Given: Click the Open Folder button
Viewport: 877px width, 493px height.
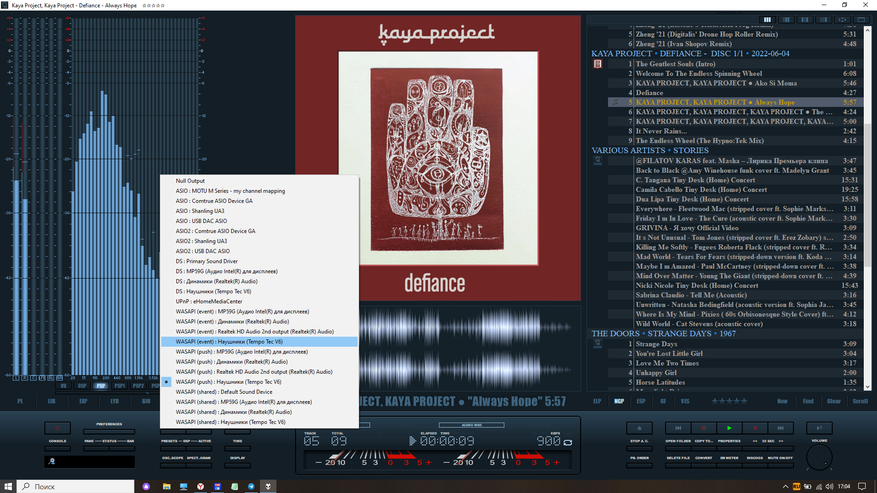Looking at the screenshot, I should (678, 448).
